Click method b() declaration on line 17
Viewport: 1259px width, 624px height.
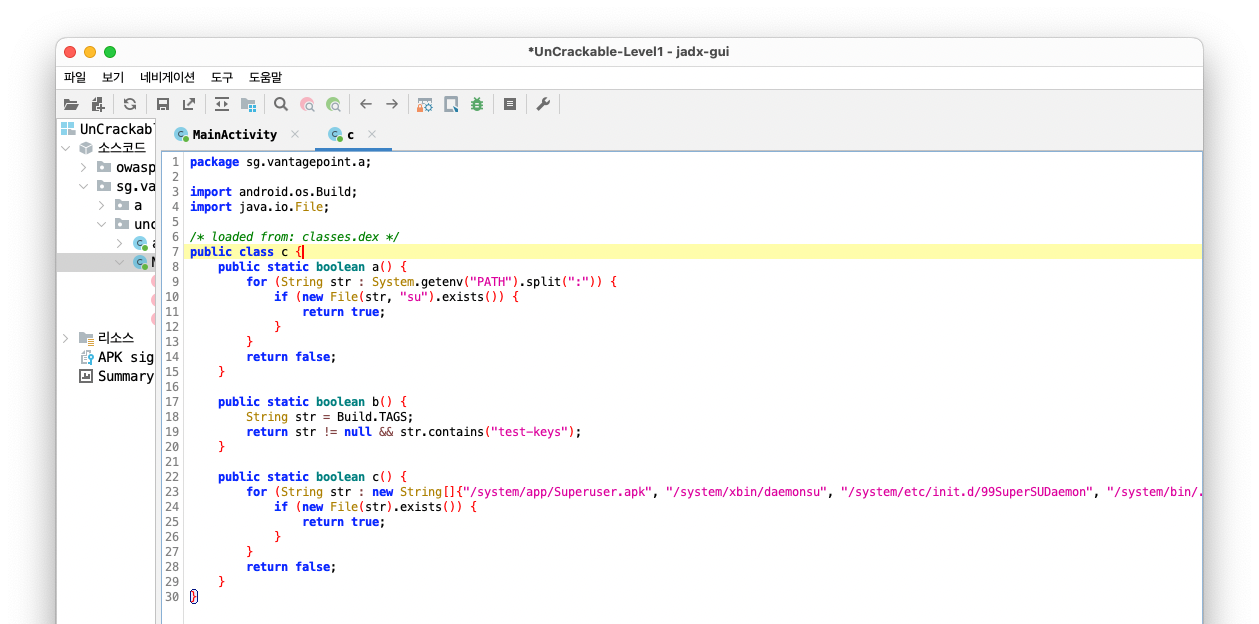click(x=312, y=402)
